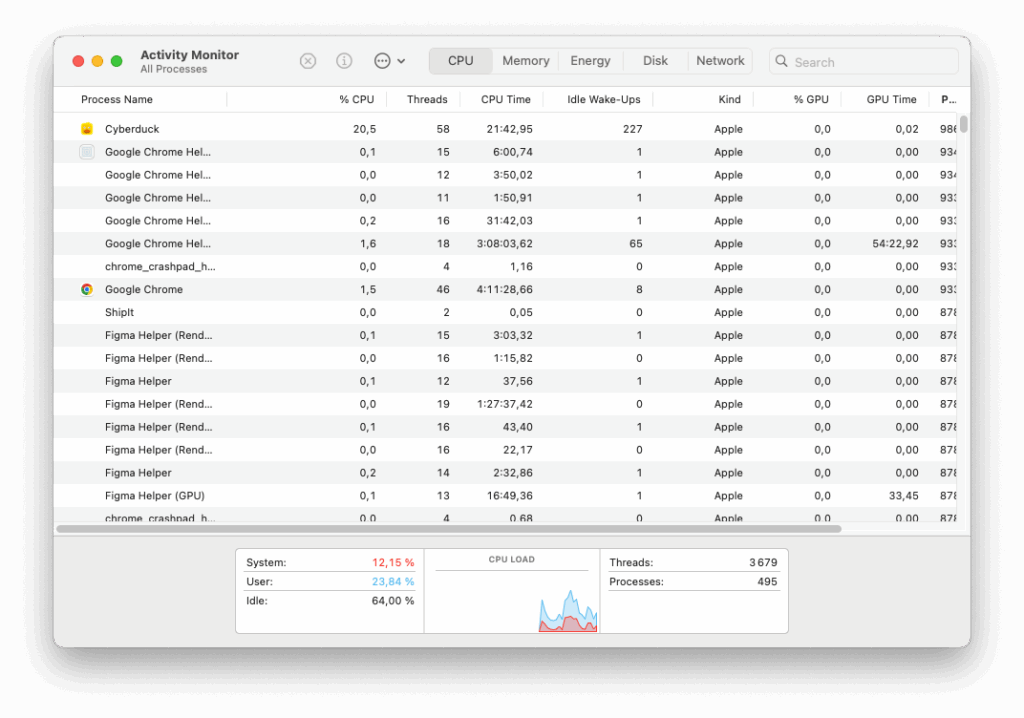Switch to the Energy tab
Viewport: 1024px width, 718px height.
(x=590, y=61)
